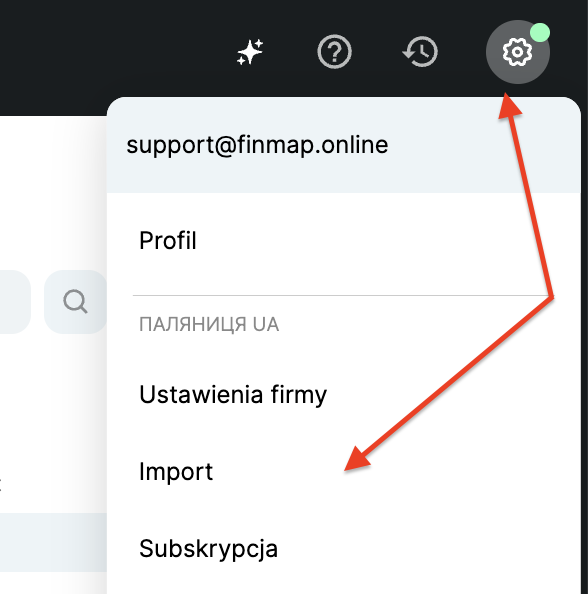Open the history clock icon
The width and height of the screenshot is (588, 594).
click(420, 52)
